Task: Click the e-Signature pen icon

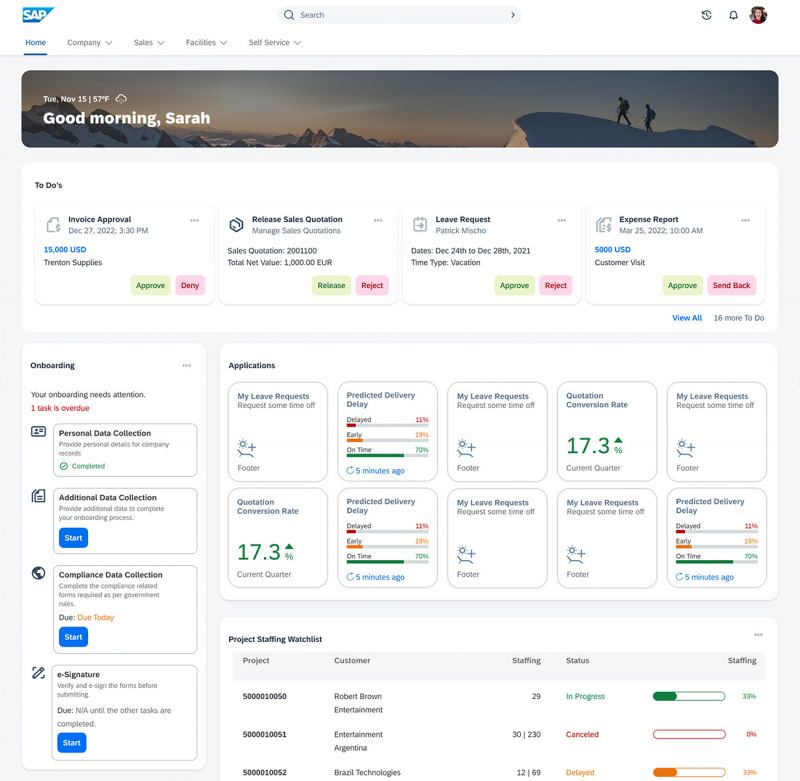Action: click(x=38, y=673)
